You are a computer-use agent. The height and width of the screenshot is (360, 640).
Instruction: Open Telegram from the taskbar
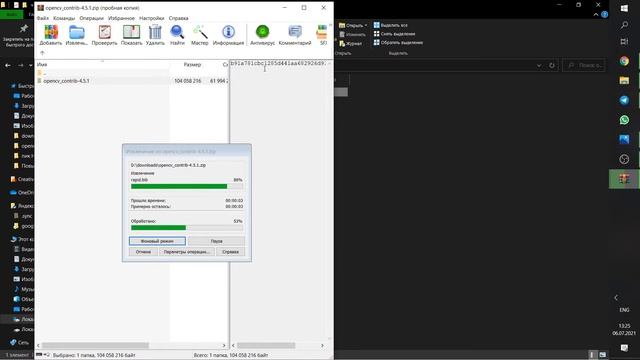click(x=624, y=100)
